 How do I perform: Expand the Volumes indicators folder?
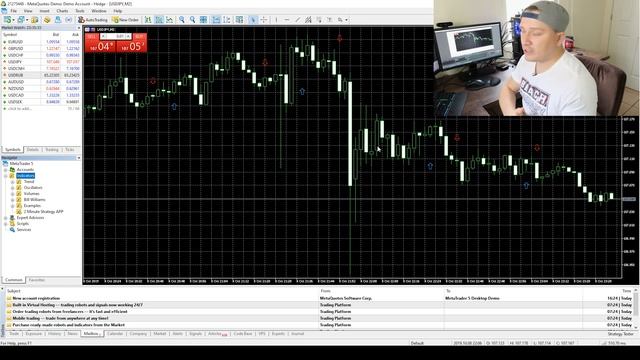(13, 193)
